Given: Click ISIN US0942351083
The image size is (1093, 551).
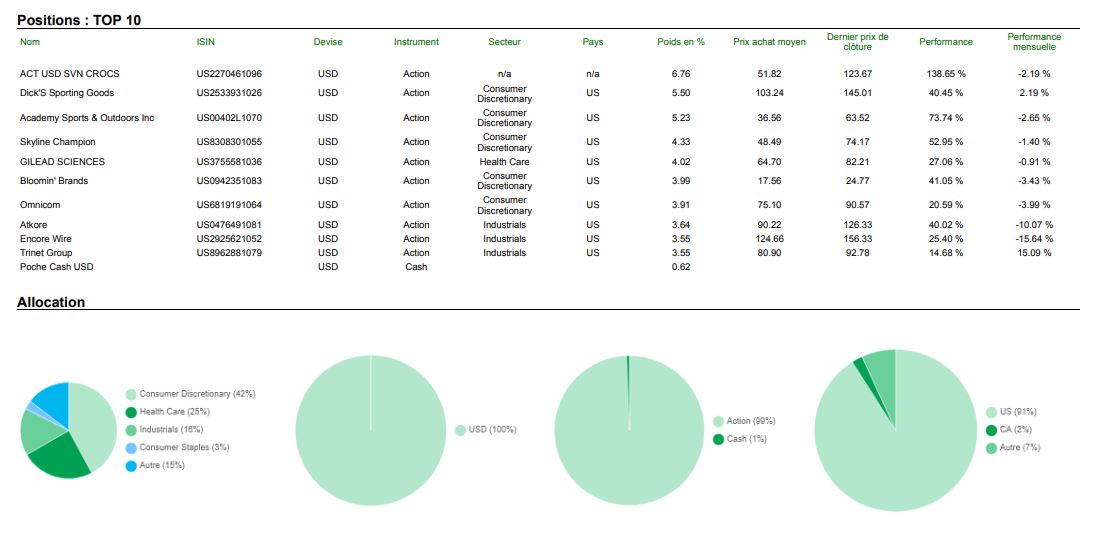Looking at the screenshot, I should click(x=229, y=181).
